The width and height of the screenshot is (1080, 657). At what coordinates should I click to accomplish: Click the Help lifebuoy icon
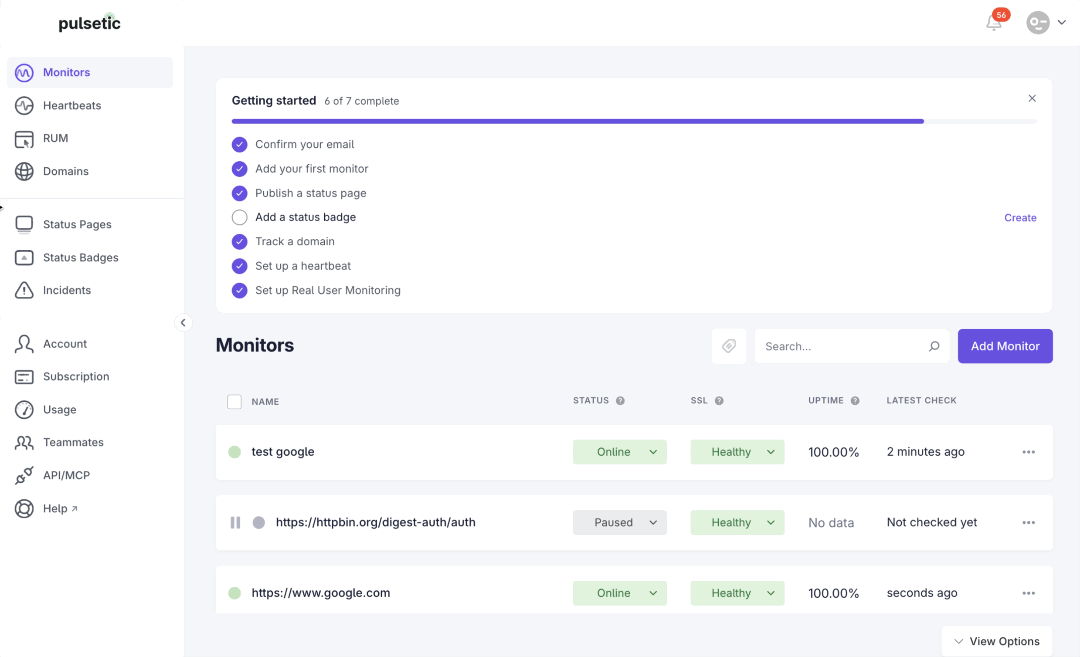[x=24, y=508]
